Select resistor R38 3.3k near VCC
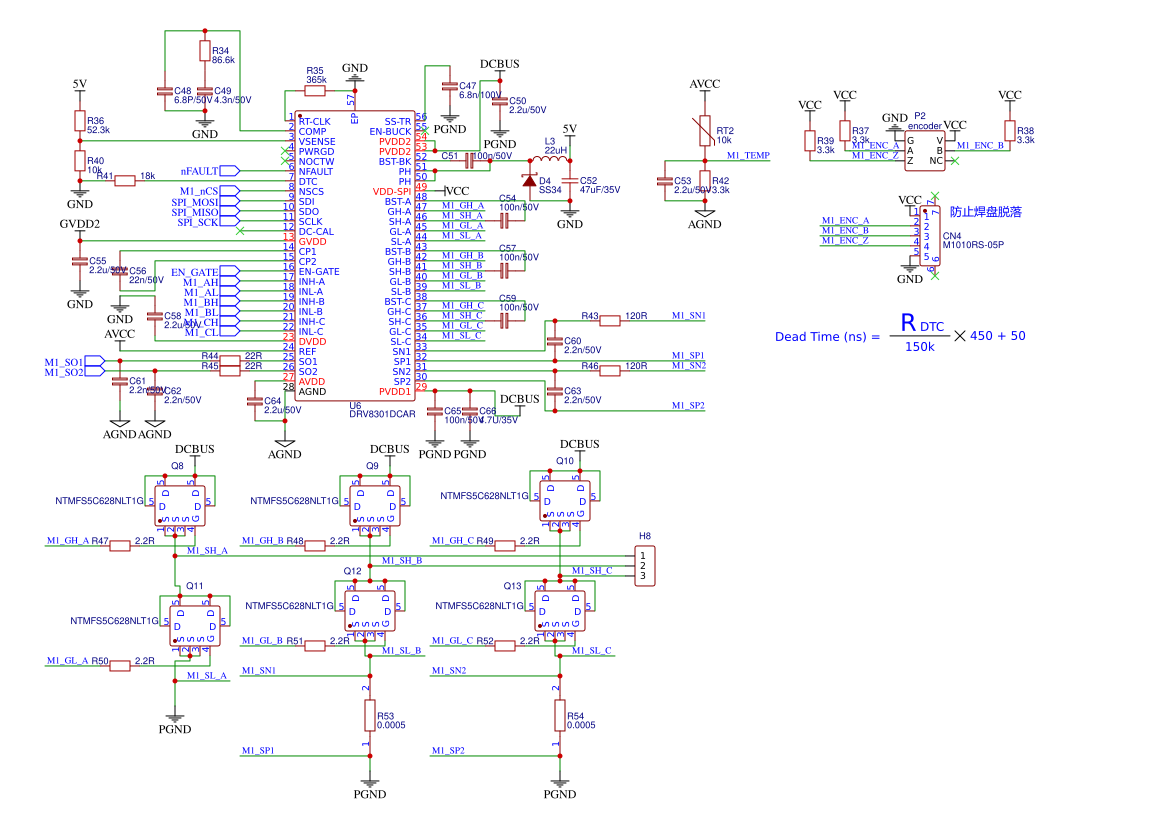The image size is (1169, 827). (1009, 131)
